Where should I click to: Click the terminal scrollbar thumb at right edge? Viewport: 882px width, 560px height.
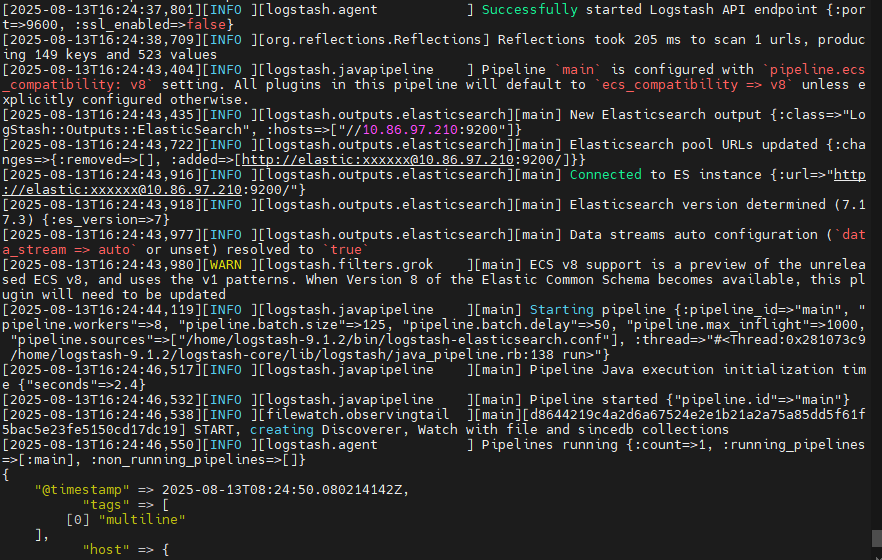[876, 538]
